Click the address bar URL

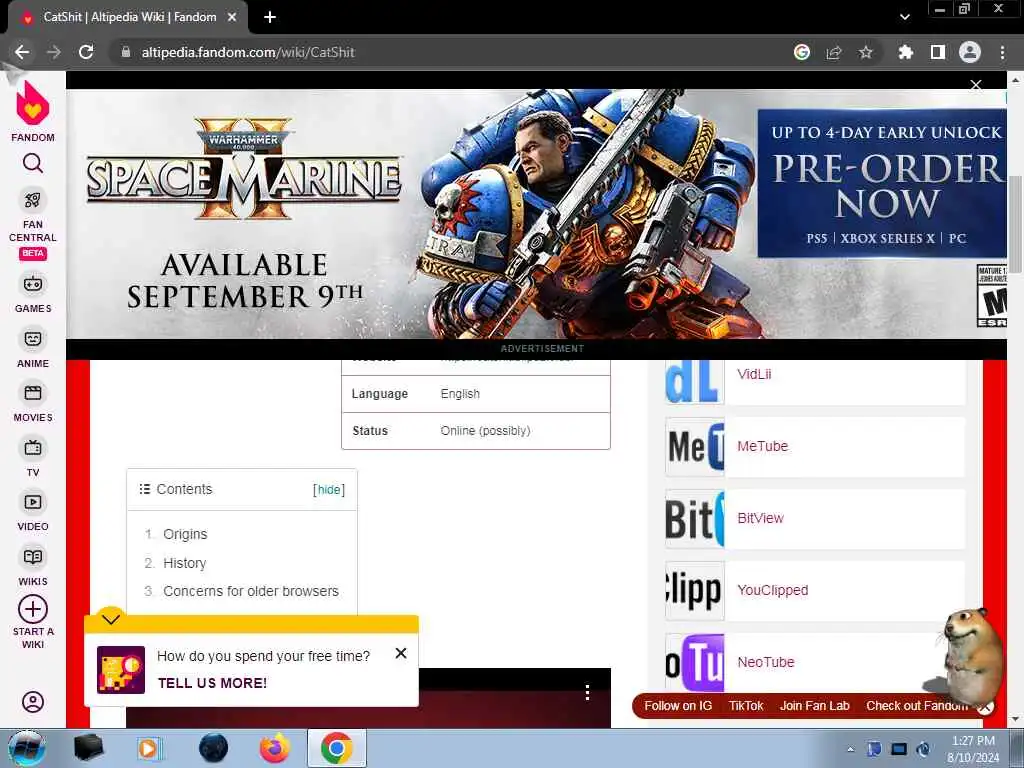pos(248,52)
